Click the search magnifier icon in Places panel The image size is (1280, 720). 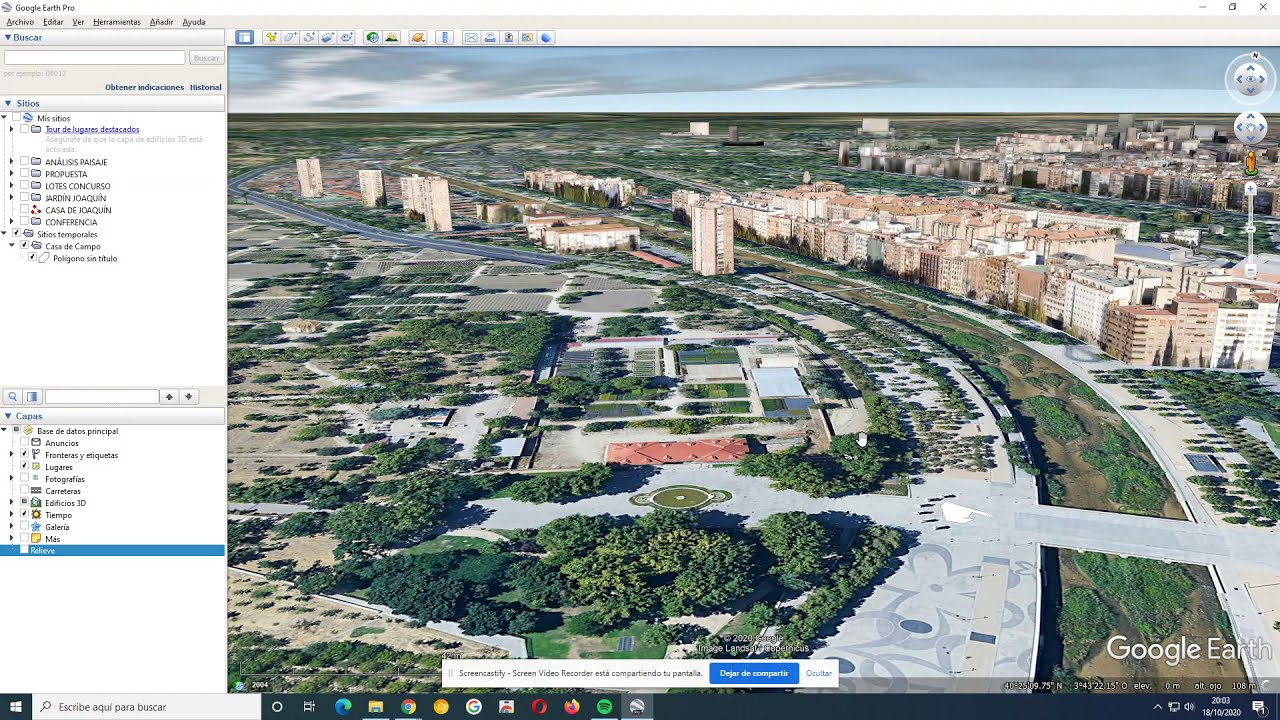[x=13, y=397]
